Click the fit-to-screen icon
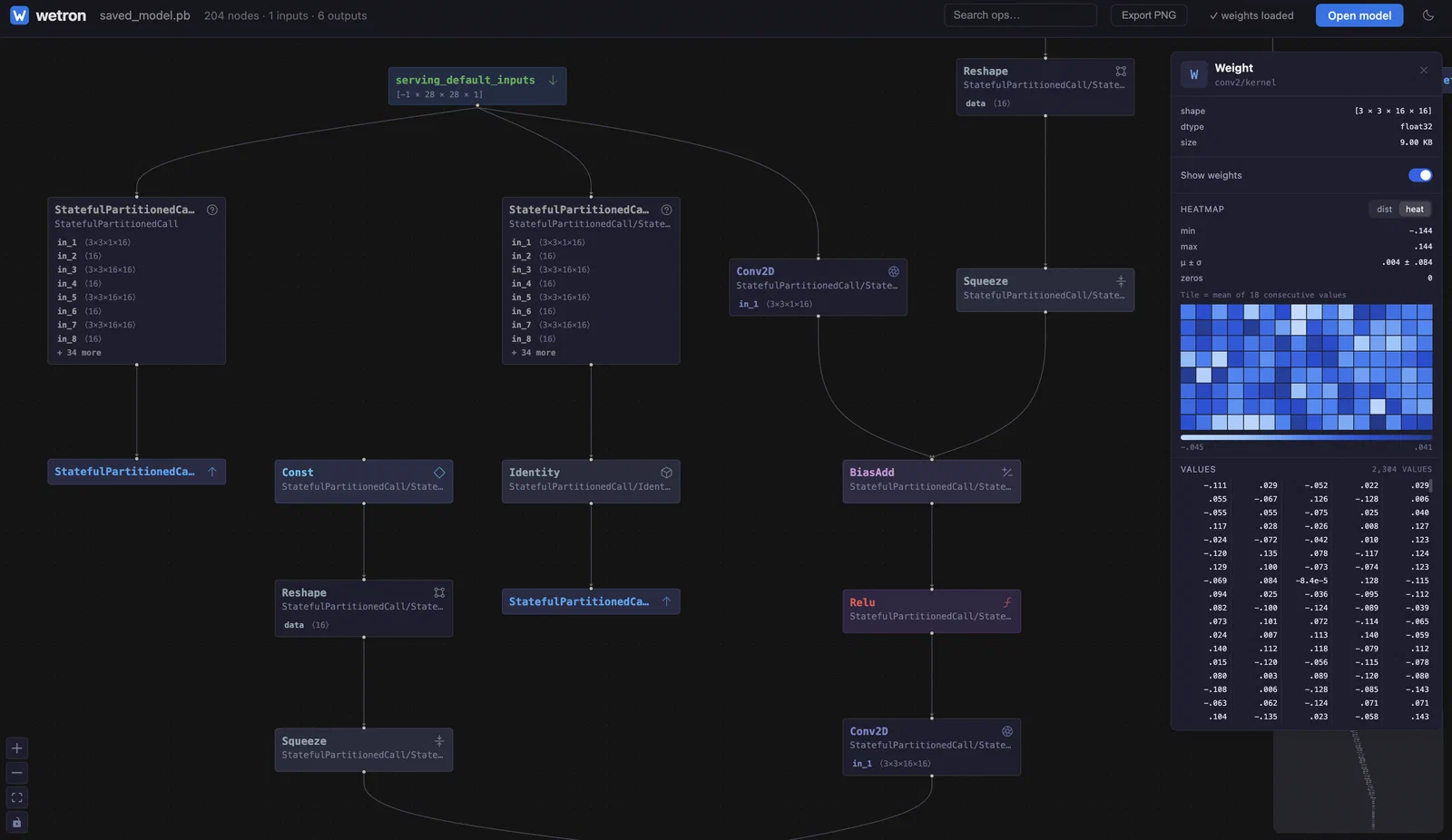This screenshot has width=1452, height=840. point(16,797)
